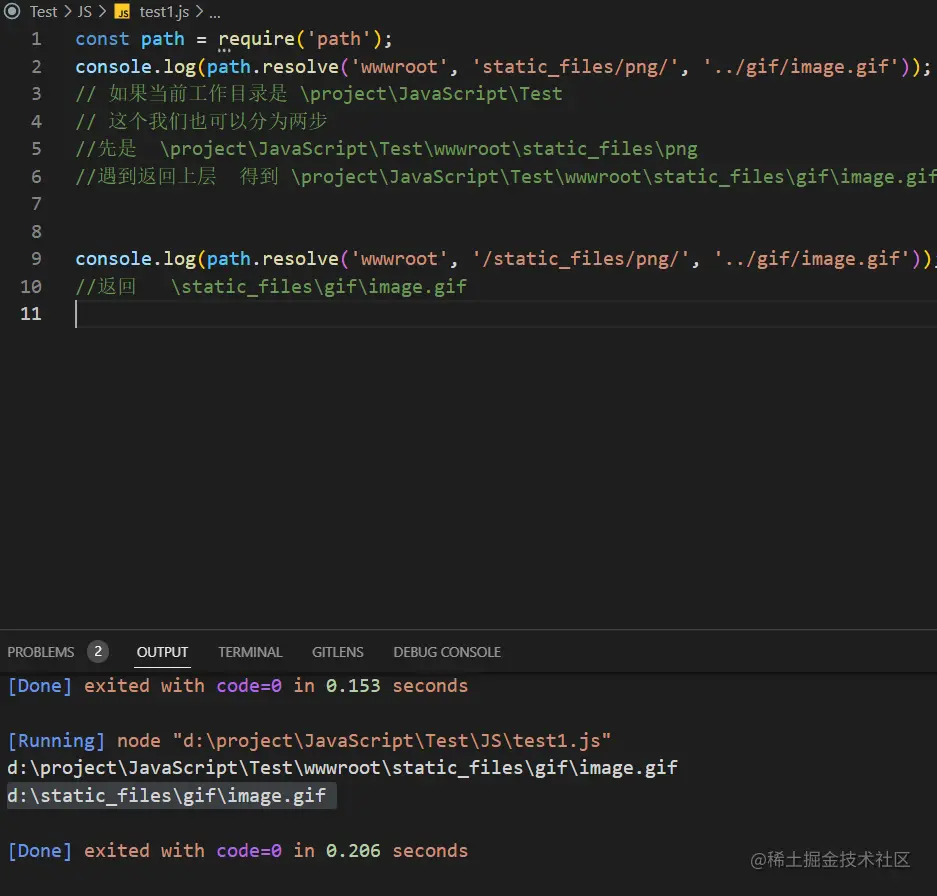Click the [Running] node command output line

[x=309, y=741]
